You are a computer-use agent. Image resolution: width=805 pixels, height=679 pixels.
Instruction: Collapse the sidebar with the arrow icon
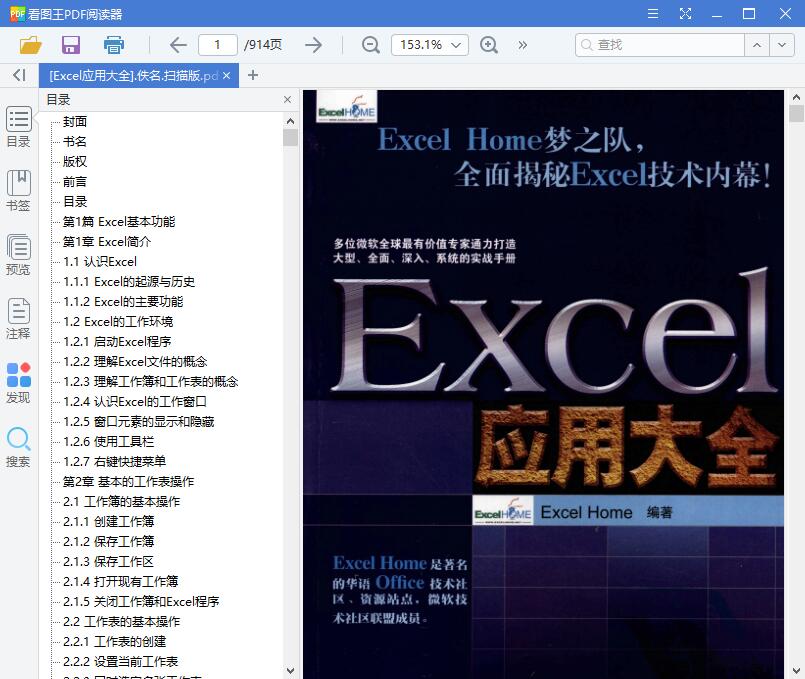click(19, 75)
